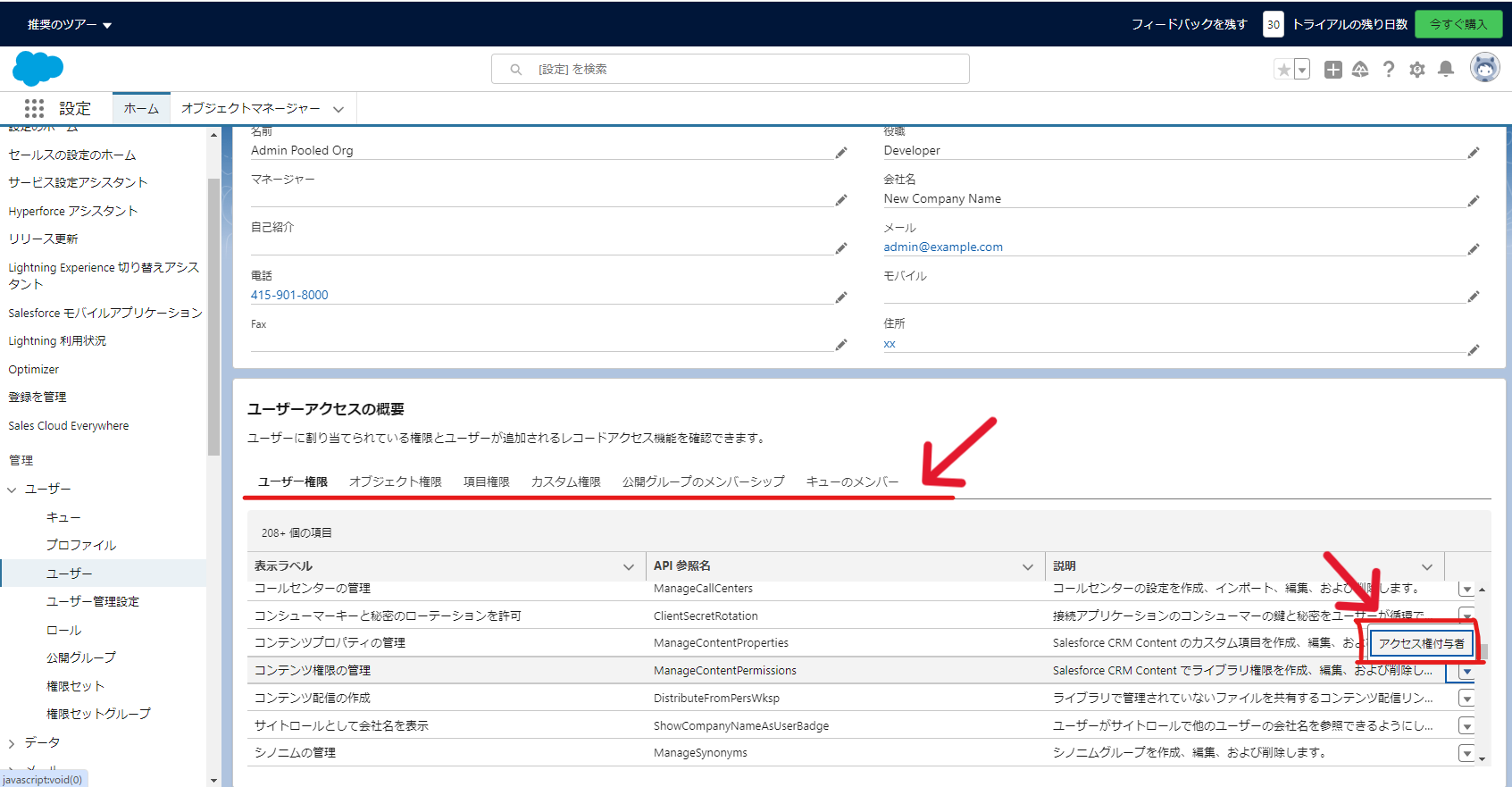Open the user profile avatar
This screenshot has width=1512, height=787.
[1485, 68]
